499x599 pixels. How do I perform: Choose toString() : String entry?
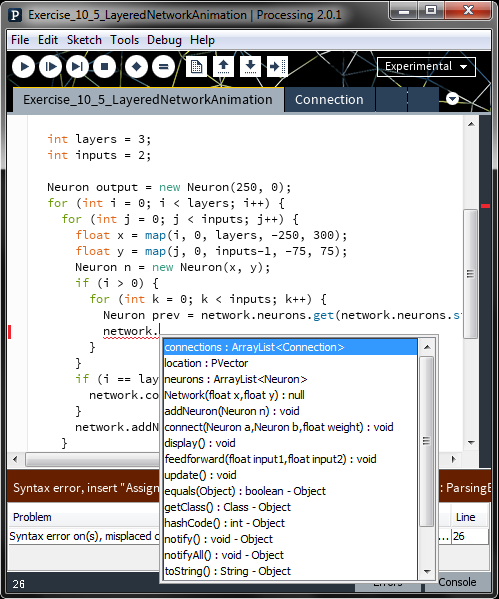(290, 571)
